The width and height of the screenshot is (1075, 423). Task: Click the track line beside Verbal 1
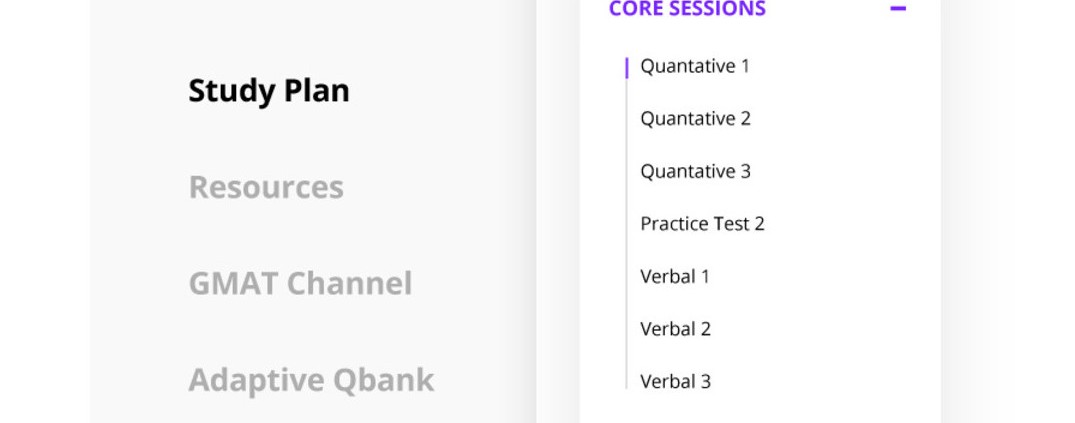click(627, 276)
